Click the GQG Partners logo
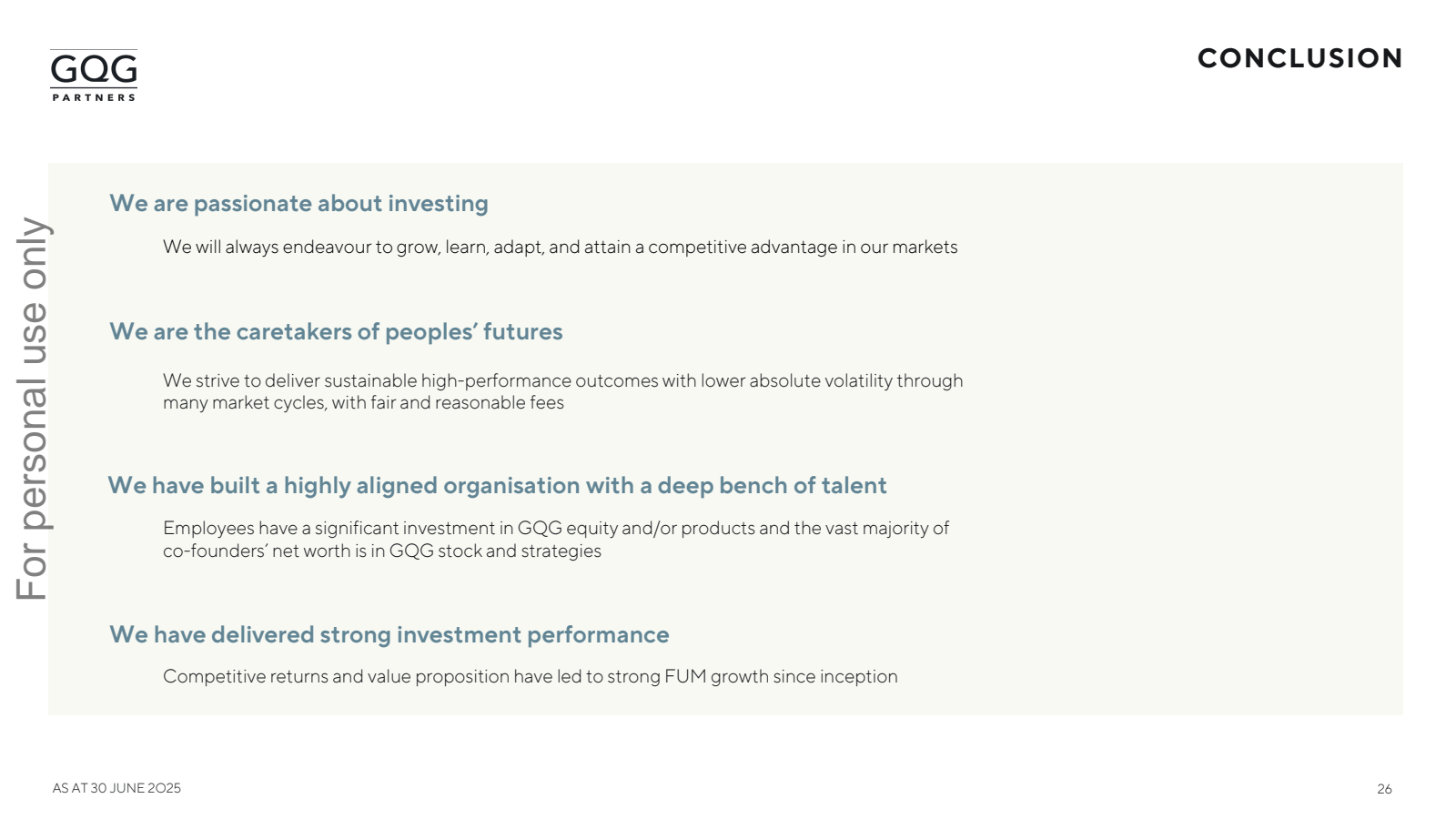The image size is (1456, 819). (x=94, y=75)
